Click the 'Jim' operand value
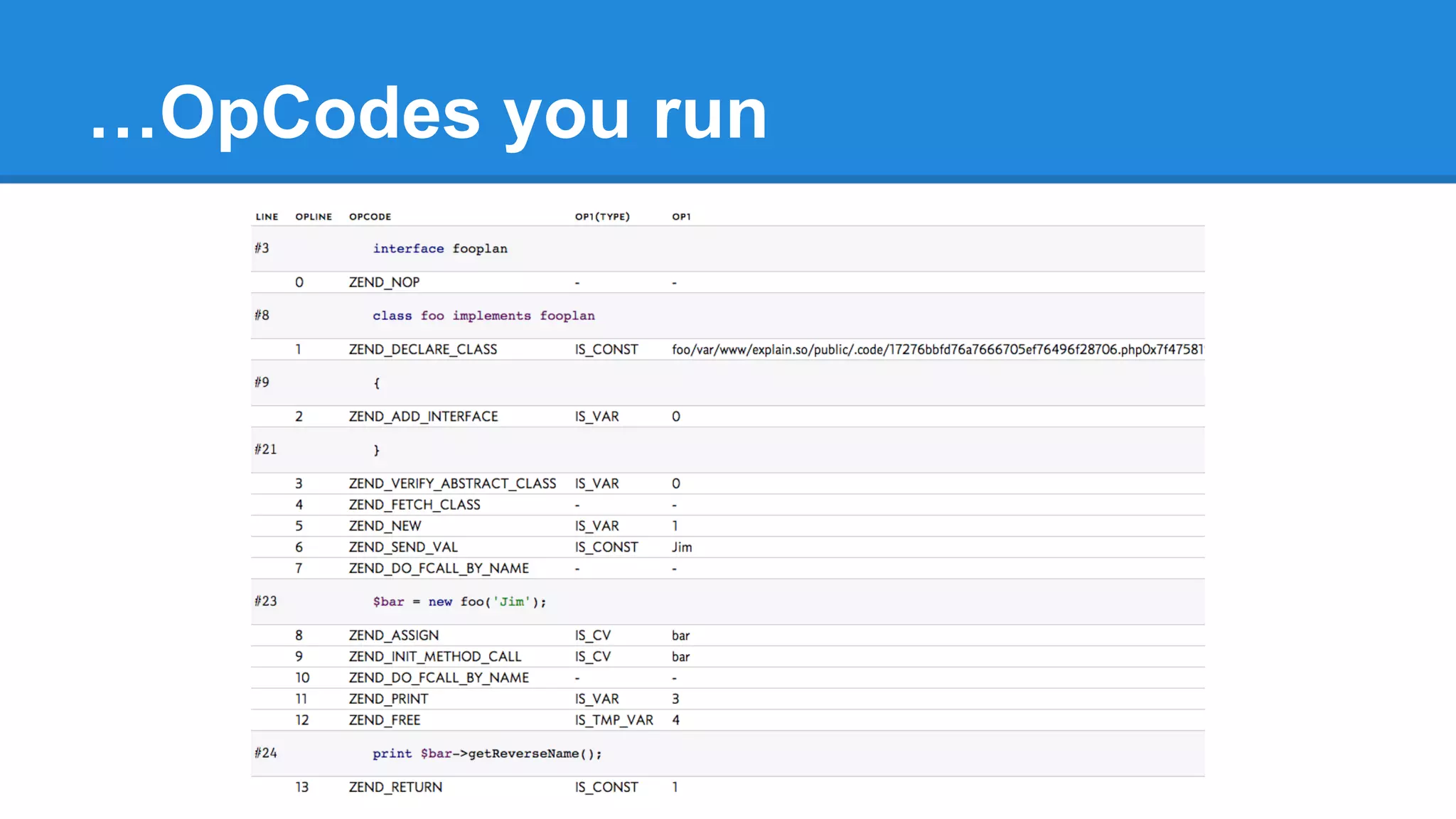 682,547
